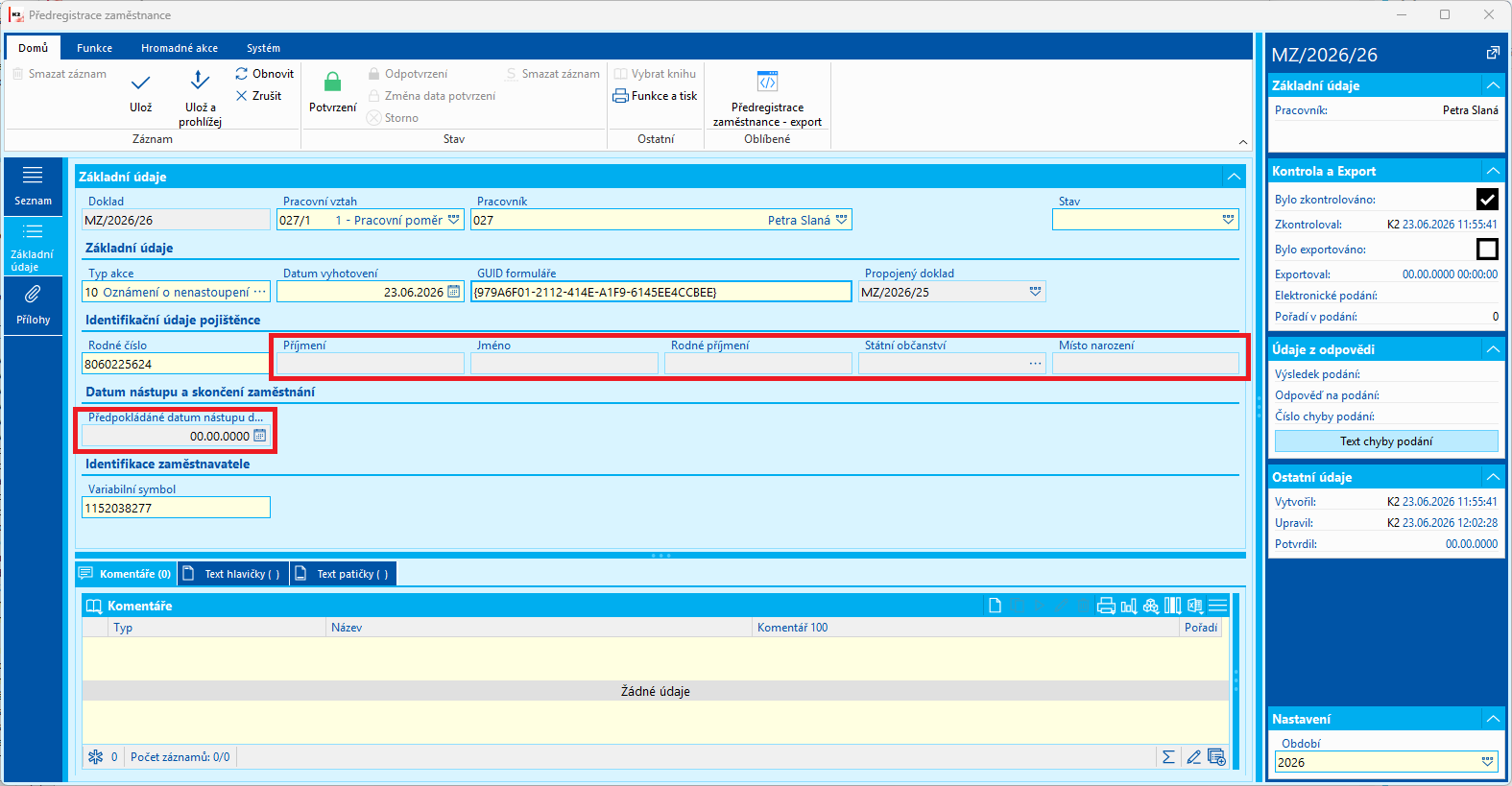Click snowflake filter icon in comments footer
1512x786 pixels.
pyautogui.click(x=95, y=757)
